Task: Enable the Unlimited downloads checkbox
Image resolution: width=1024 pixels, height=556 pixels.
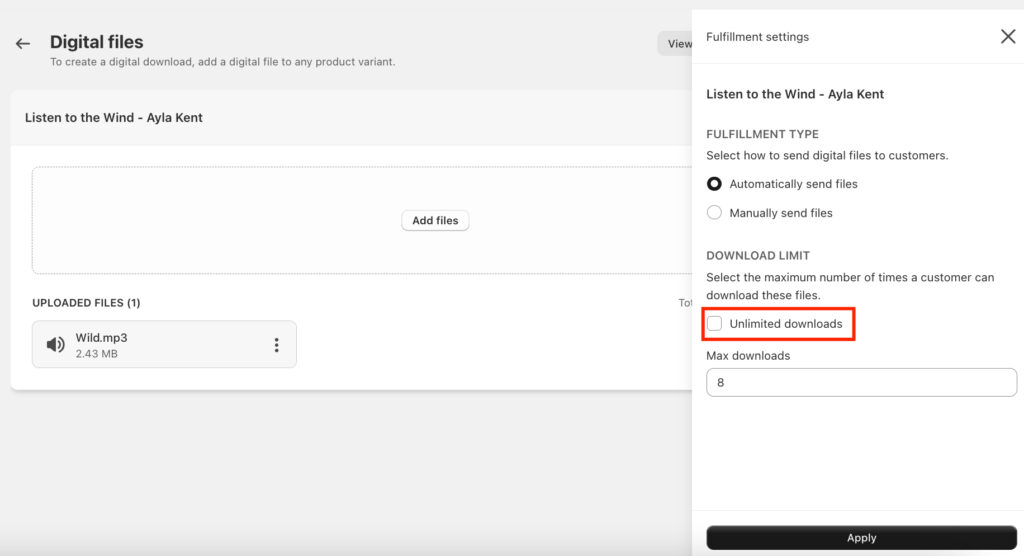Action: pyautogui.click(x=715, y=324)
